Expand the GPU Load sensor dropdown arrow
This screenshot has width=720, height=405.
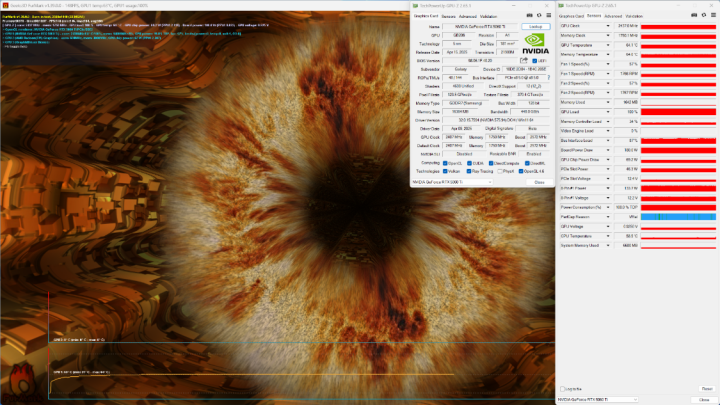click(608, 112)
